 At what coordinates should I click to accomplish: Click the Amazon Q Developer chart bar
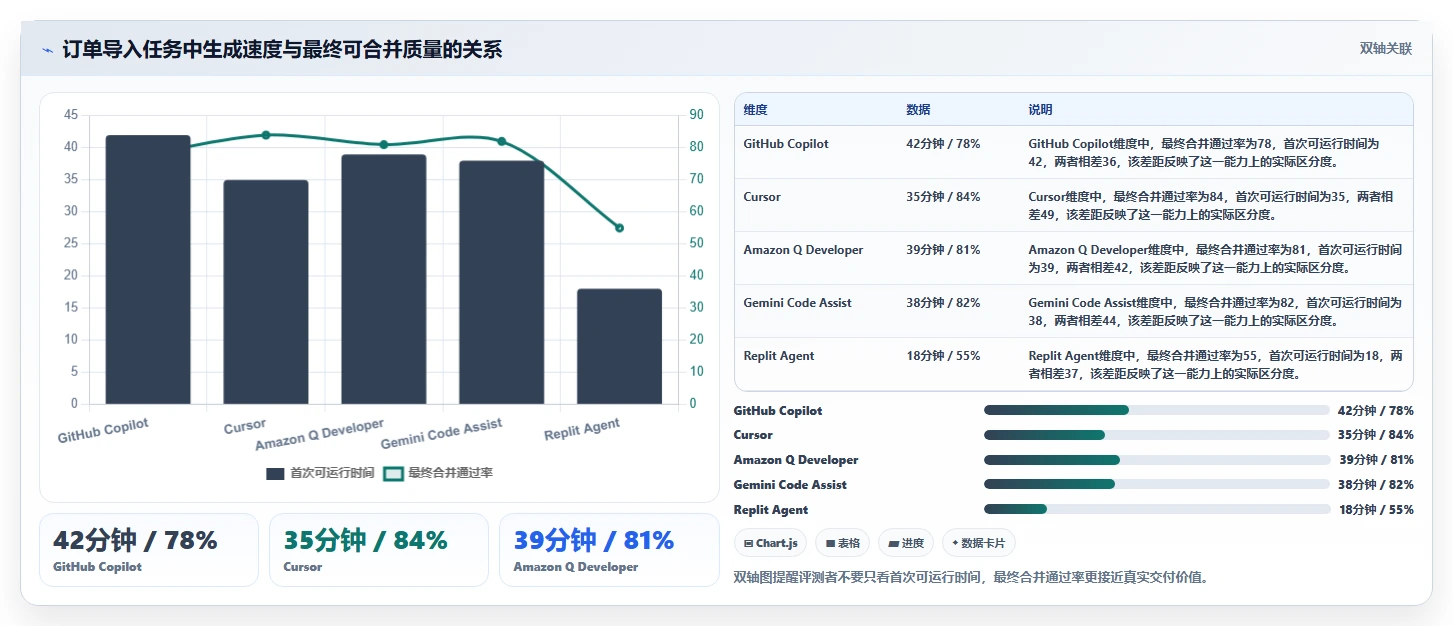point(384,279)
